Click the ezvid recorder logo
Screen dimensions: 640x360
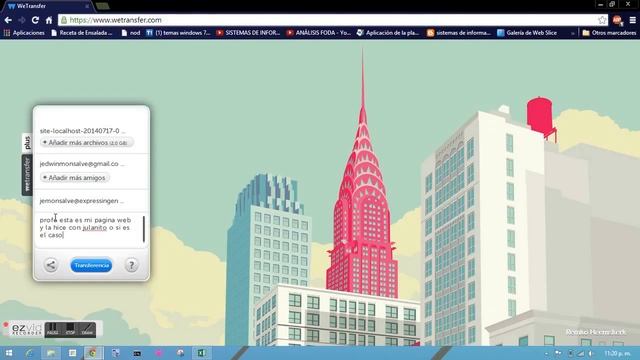26,329
